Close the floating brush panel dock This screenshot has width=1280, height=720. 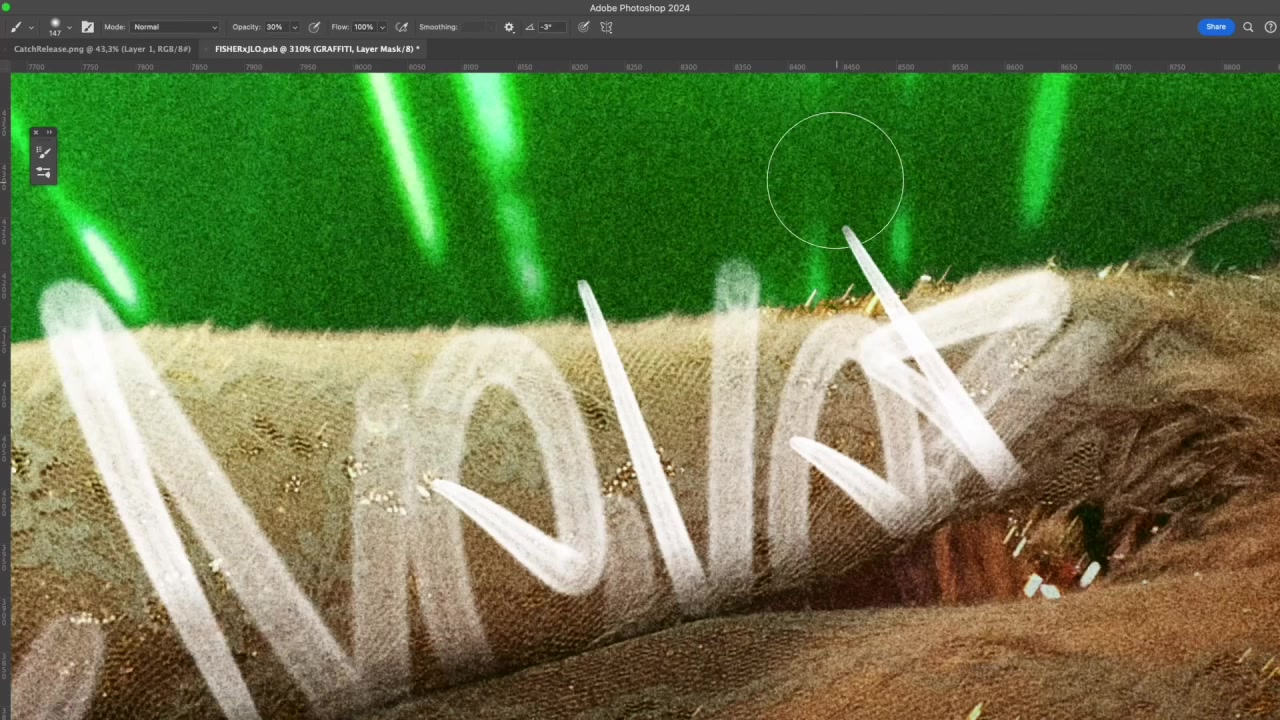coord(35,132)
